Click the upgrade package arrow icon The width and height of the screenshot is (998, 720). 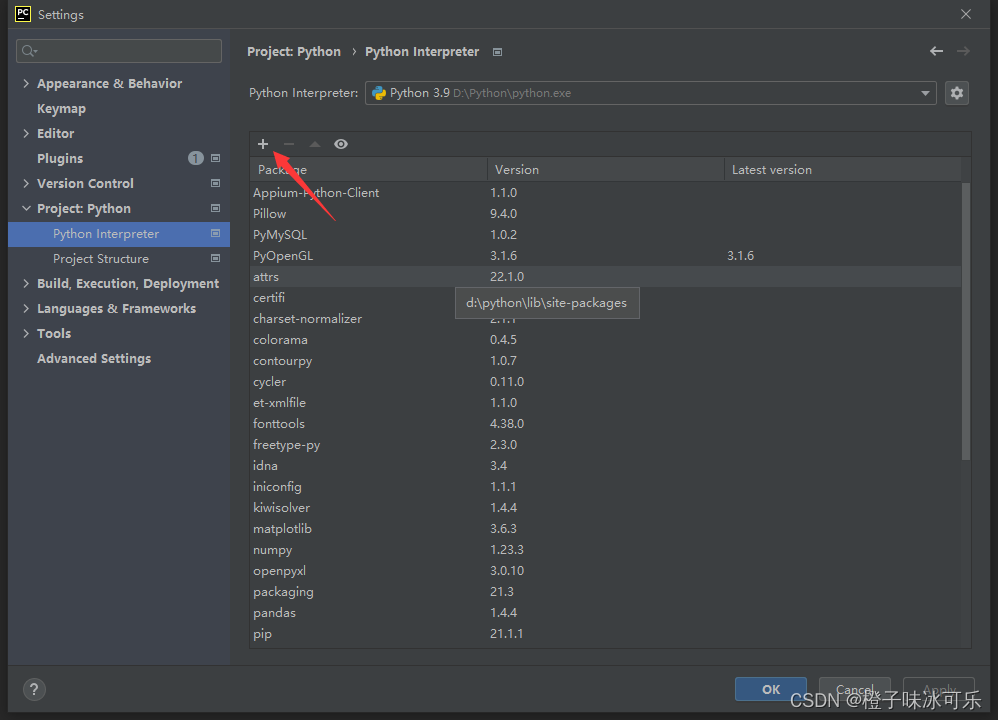(x=314, y=144)
